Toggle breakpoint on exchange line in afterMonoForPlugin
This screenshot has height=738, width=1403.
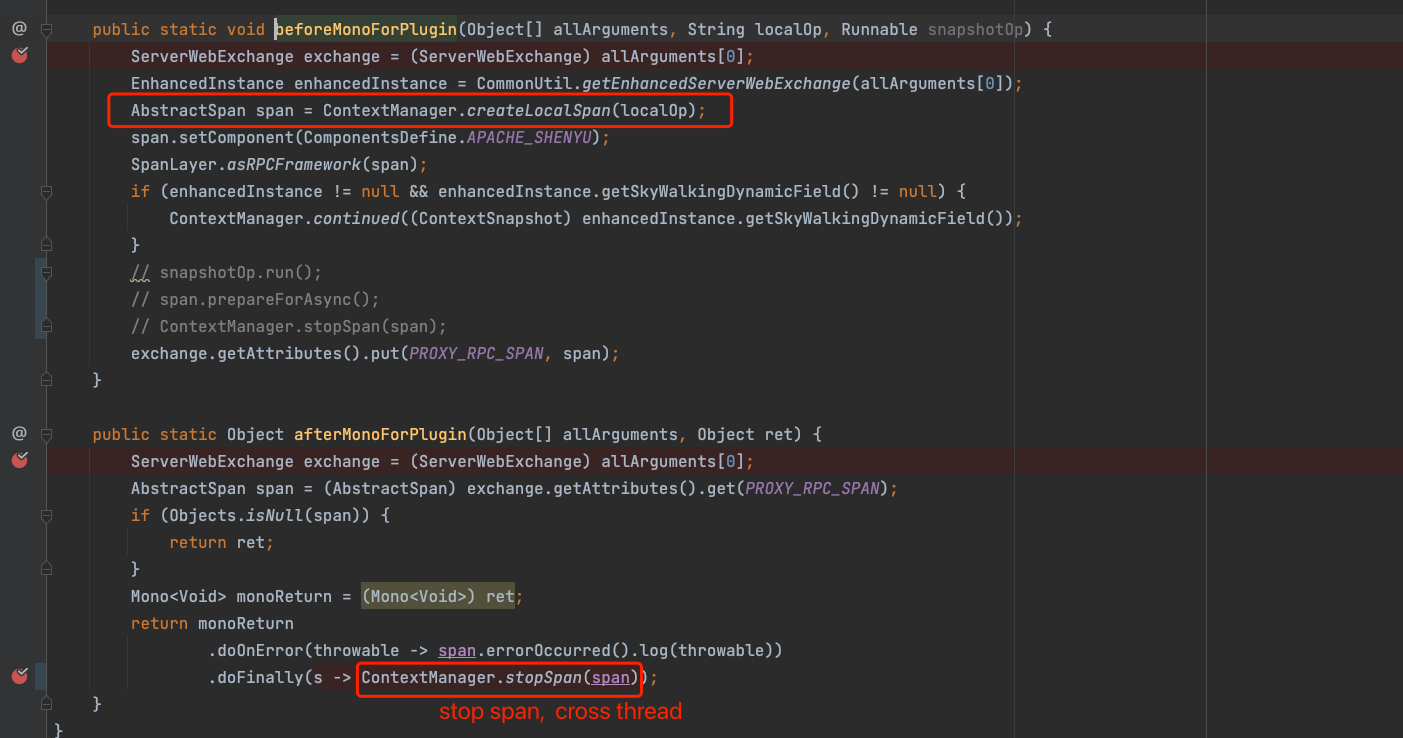click(19, 460)
